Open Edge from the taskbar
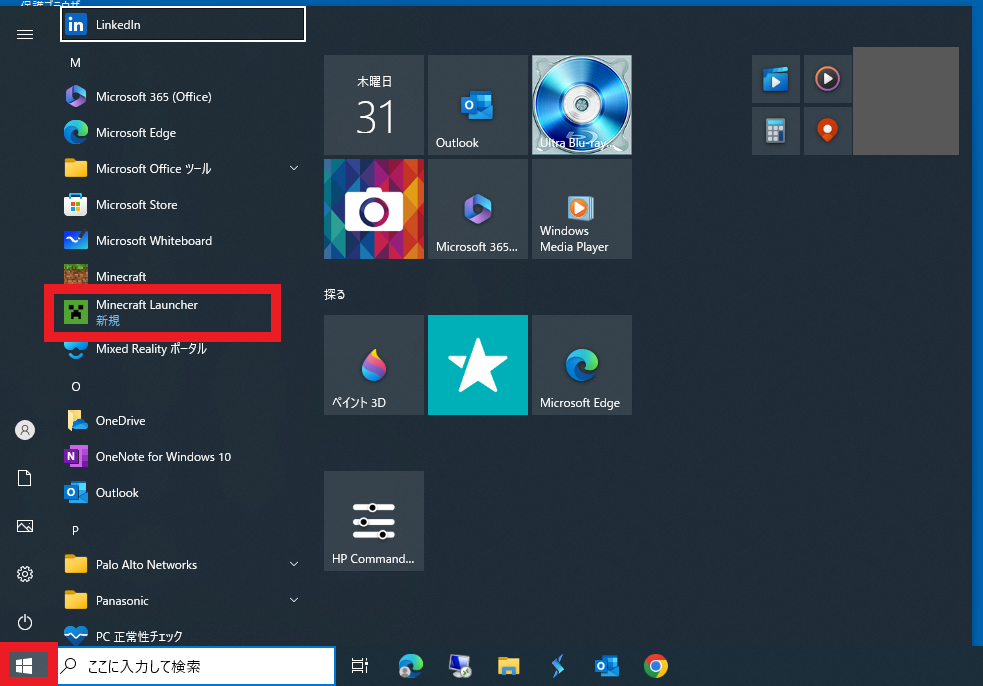This screenshot has height=686, width=983. 411,666
